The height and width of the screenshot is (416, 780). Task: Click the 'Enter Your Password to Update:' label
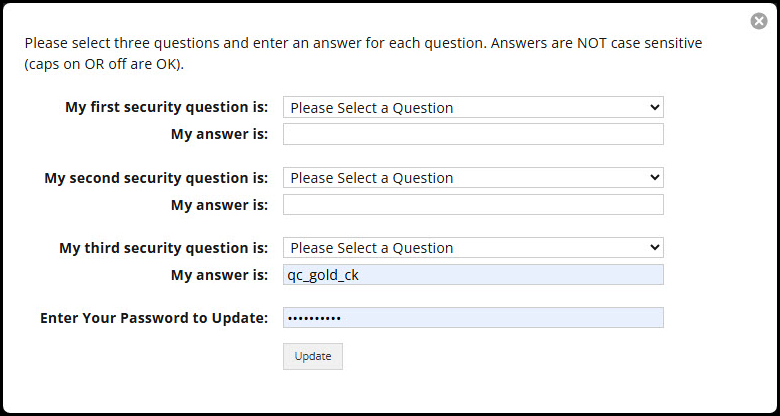154,318
